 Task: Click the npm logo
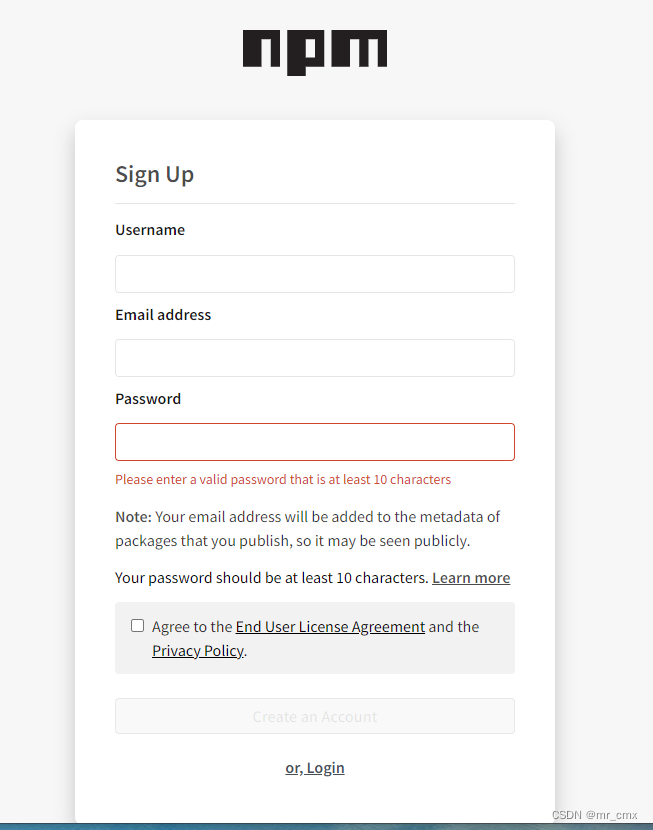(314, 52)
